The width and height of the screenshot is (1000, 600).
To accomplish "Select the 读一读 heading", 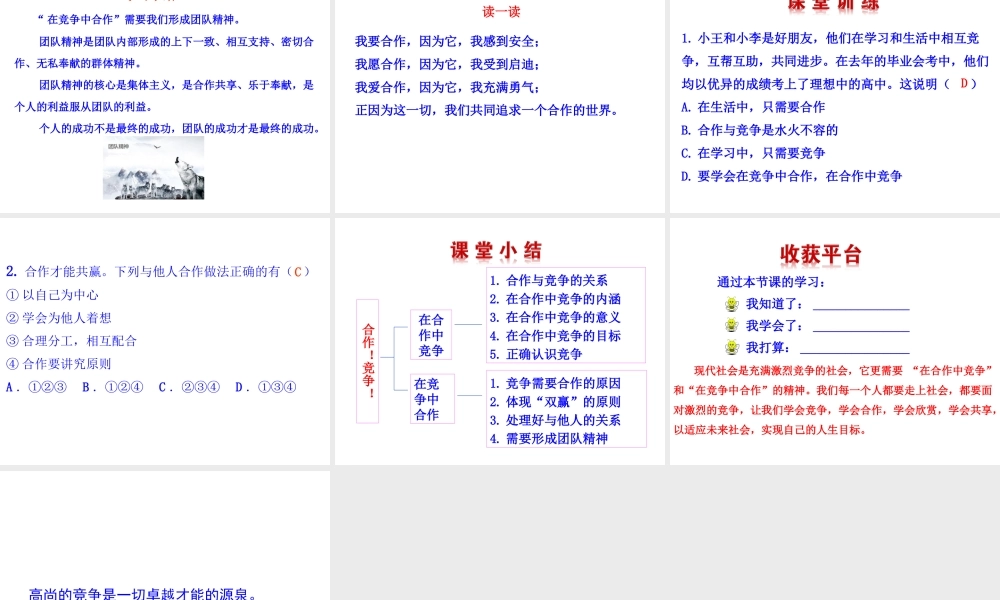I will point(501,11).
